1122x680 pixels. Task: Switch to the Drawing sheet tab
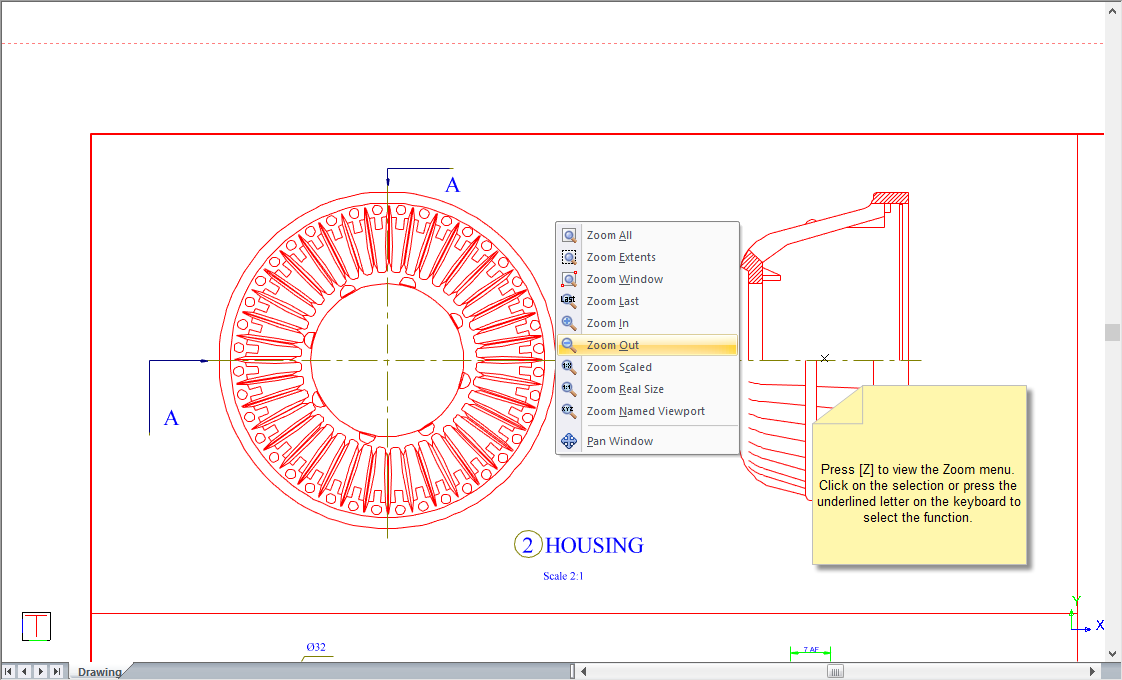point(99,672)
